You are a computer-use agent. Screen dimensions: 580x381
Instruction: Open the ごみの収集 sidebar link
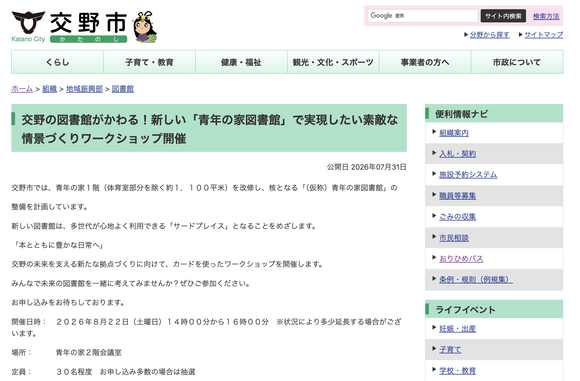pos(458,217)
